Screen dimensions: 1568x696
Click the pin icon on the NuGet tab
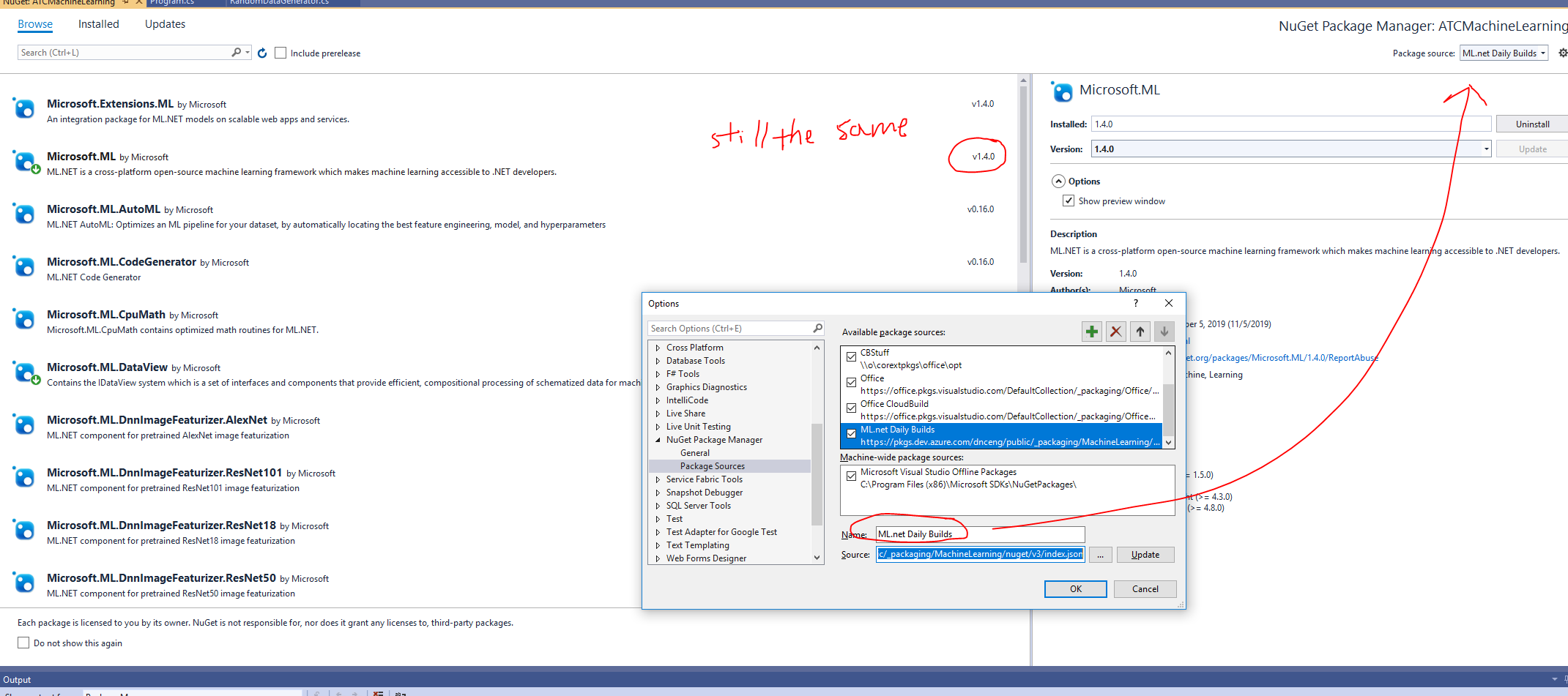(x=126, y=3)
